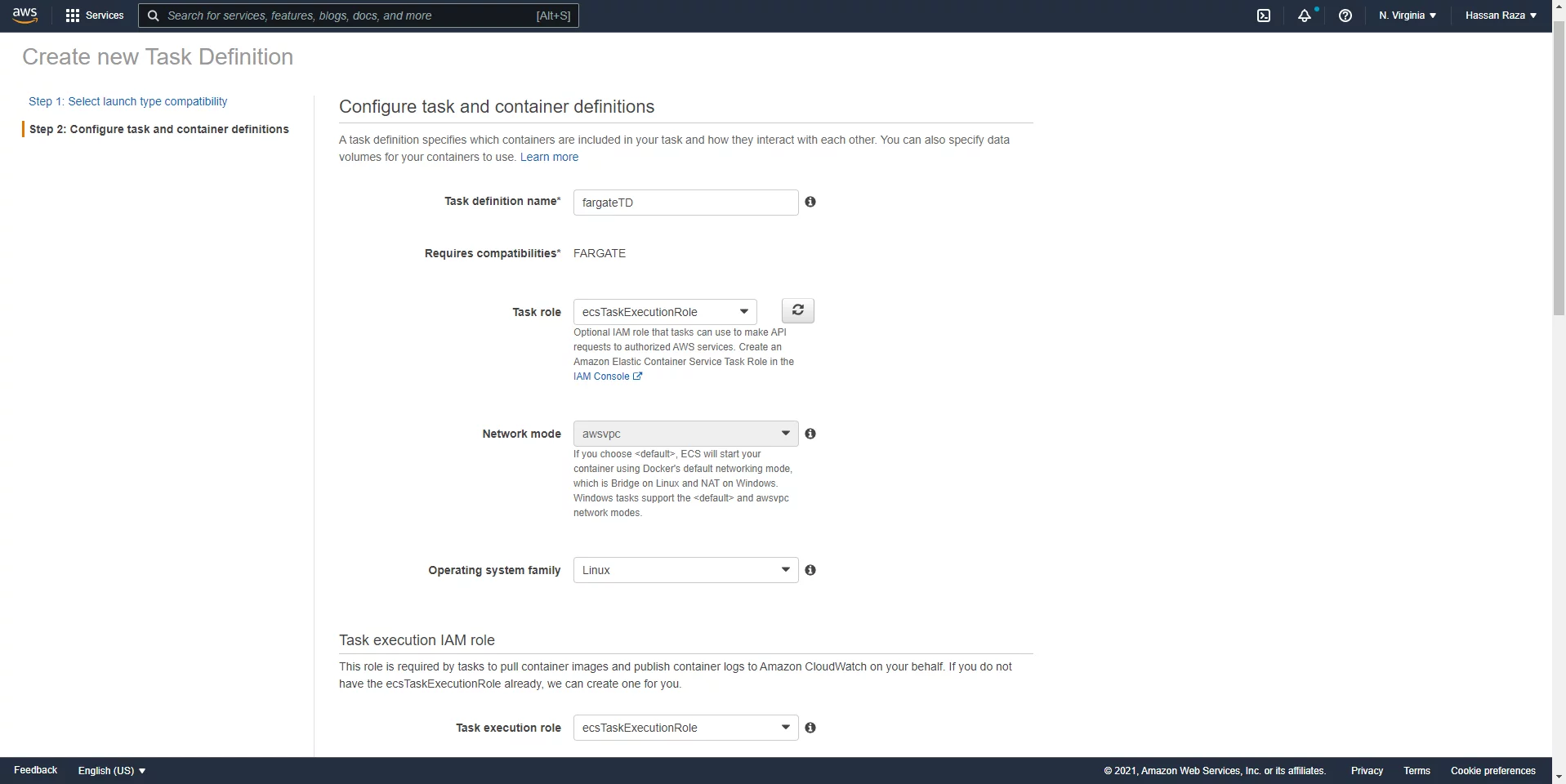Click the Feedback button
This screenshot has height=784, width=1566.
click(36, 770)
